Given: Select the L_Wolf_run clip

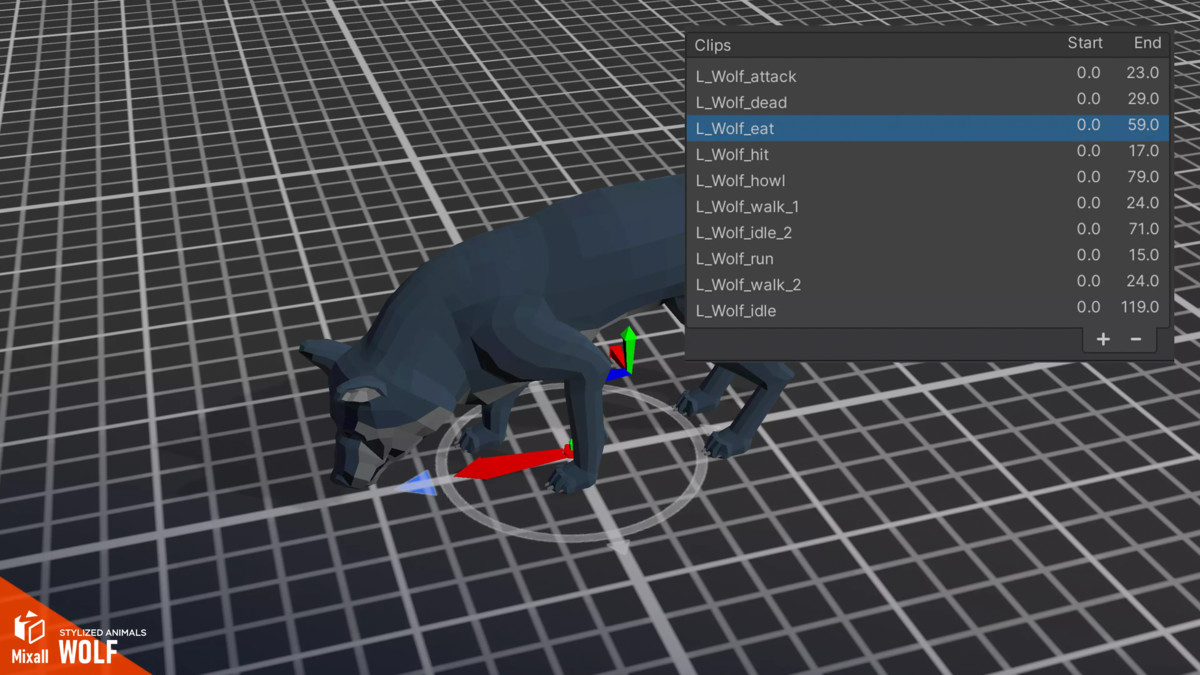Looking at the screenshot, I should pyautogui.click(x=928, y=258).
